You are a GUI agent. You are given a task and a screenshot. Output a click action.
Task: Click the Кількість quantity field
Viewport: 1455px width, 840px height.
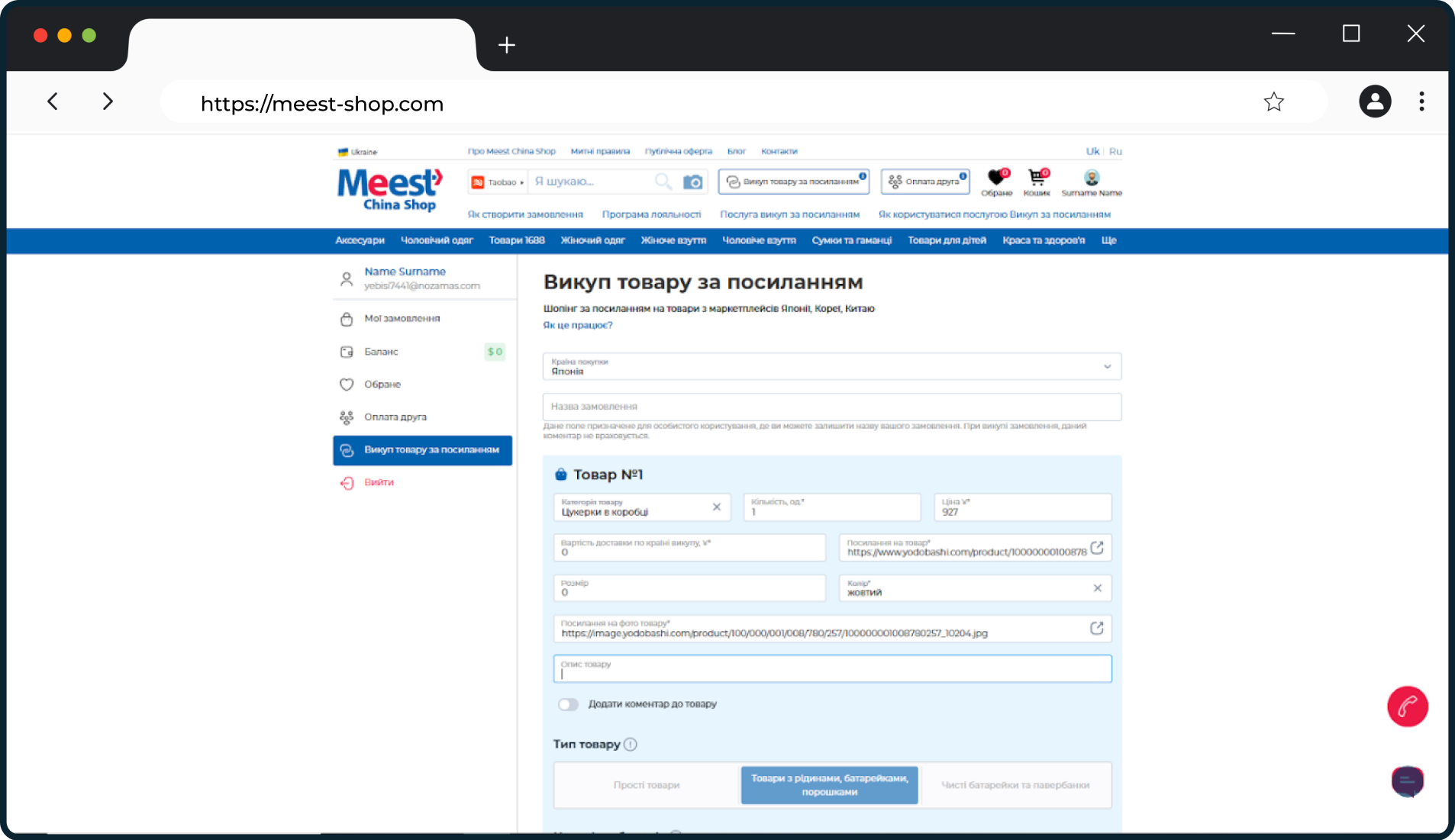pyautogui.click(x=832, y=507)
